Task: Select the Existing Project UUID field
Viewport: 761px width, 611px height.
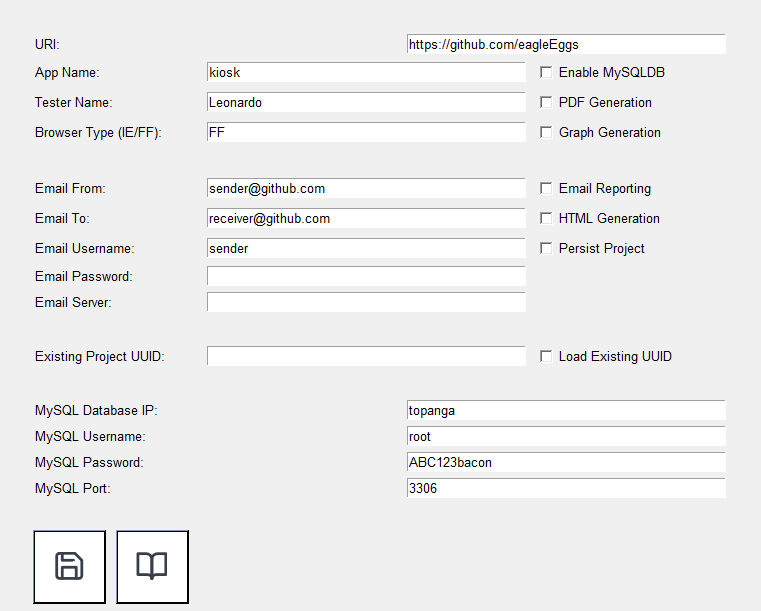Action: [365, 356]
